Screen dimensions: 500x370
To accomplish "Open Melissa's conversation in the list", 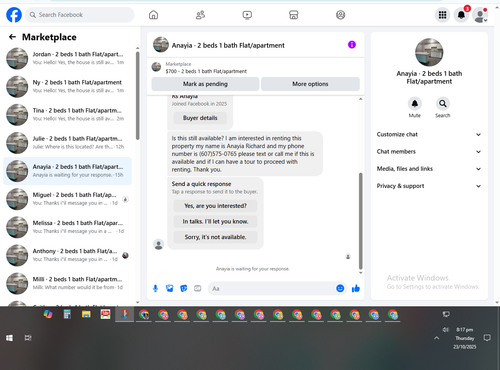I will [x=67, y=227].
